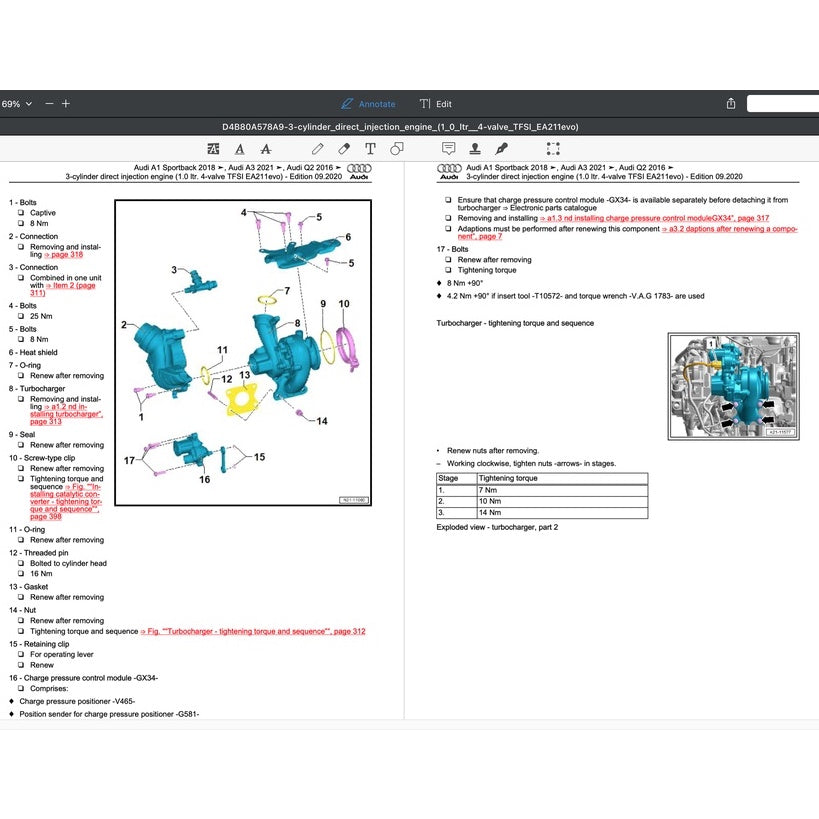The width and height of the screenshot is (819, 819).
Task: Select the note comment tool
Action: point(449,149)
